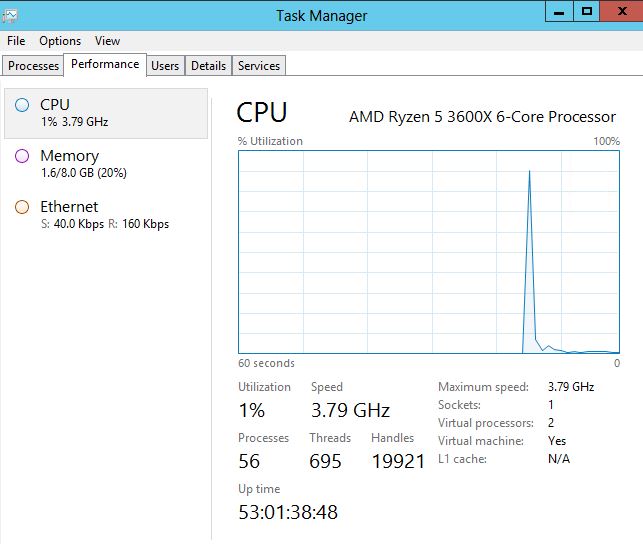Select the Memory resource in sidebar
The width and height of the screenshot is (643, 549).
pyautogui.click(x=106, y=164)
